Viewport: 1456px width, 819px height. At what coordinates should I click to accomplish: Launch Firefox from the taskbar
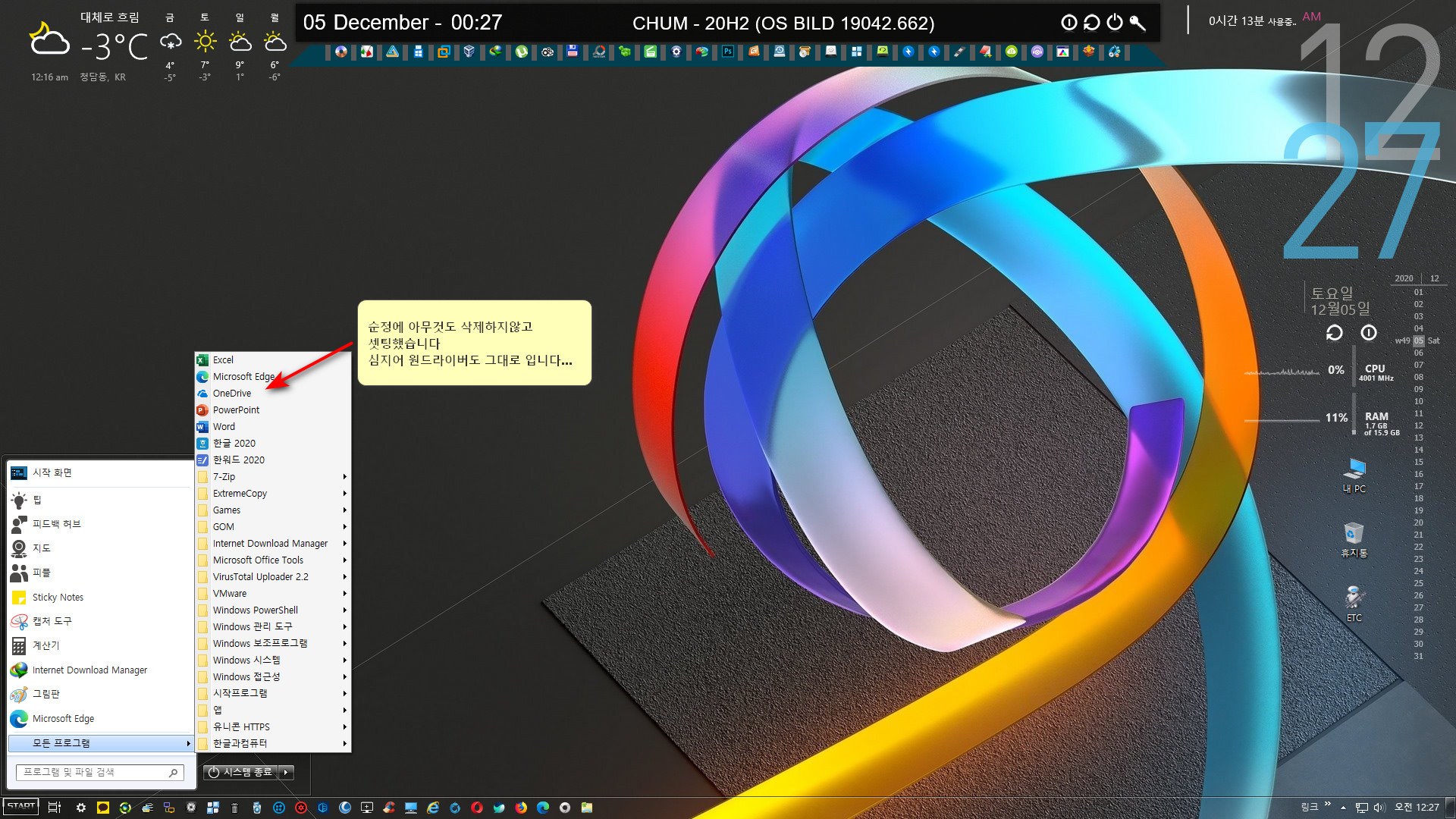tap(521, 808)
